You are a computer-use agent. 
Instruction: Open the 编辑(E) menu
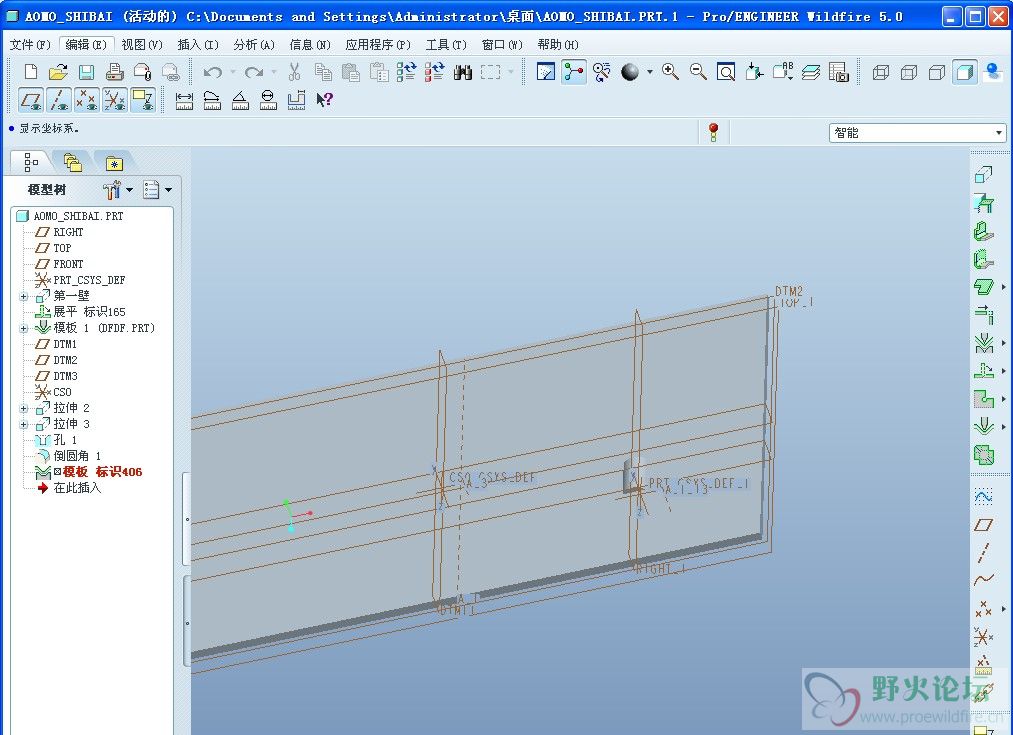pyautogui.click(x=86, y=45)
